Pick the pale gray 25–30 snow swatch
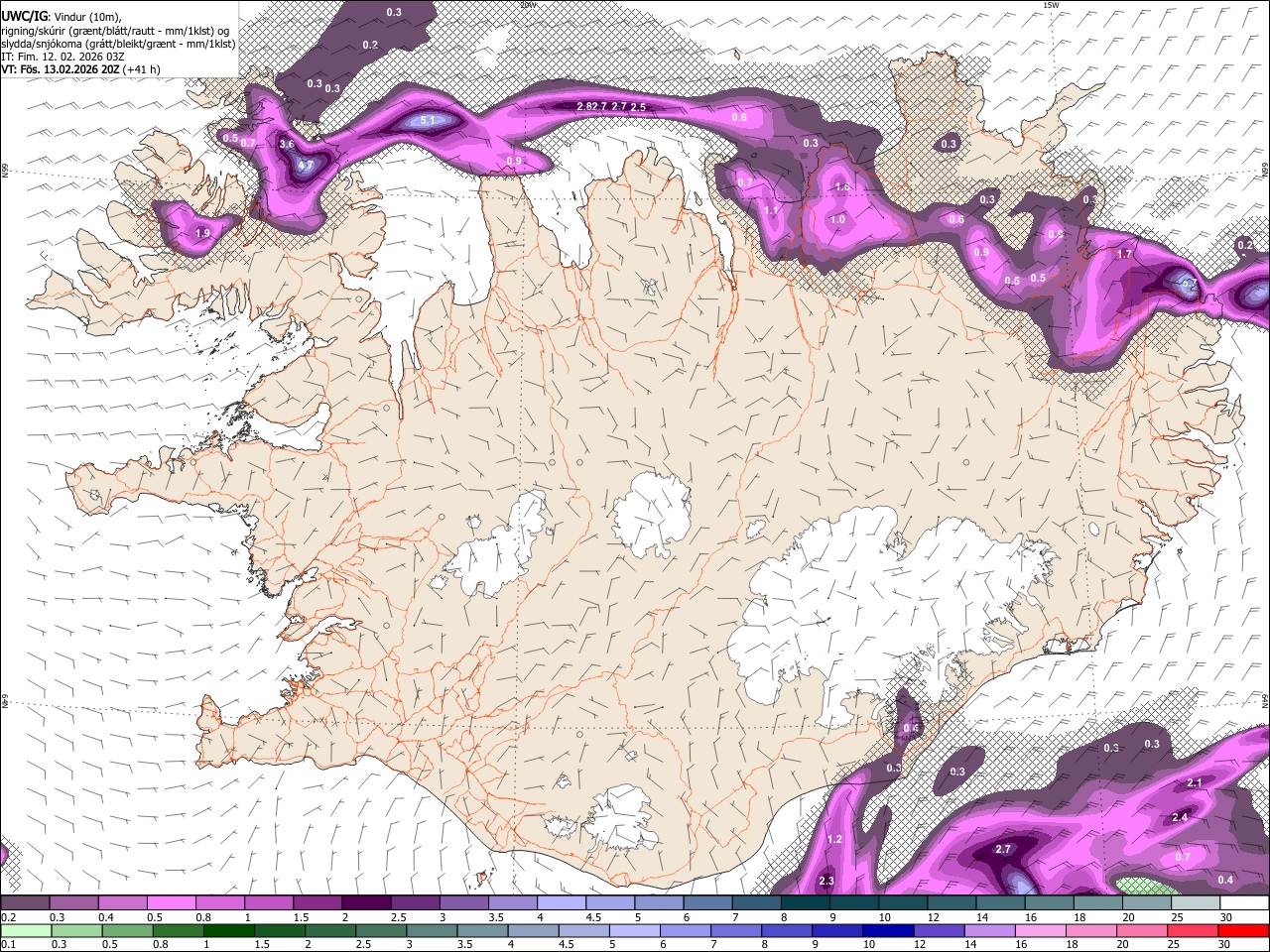 pos(1198,903)
